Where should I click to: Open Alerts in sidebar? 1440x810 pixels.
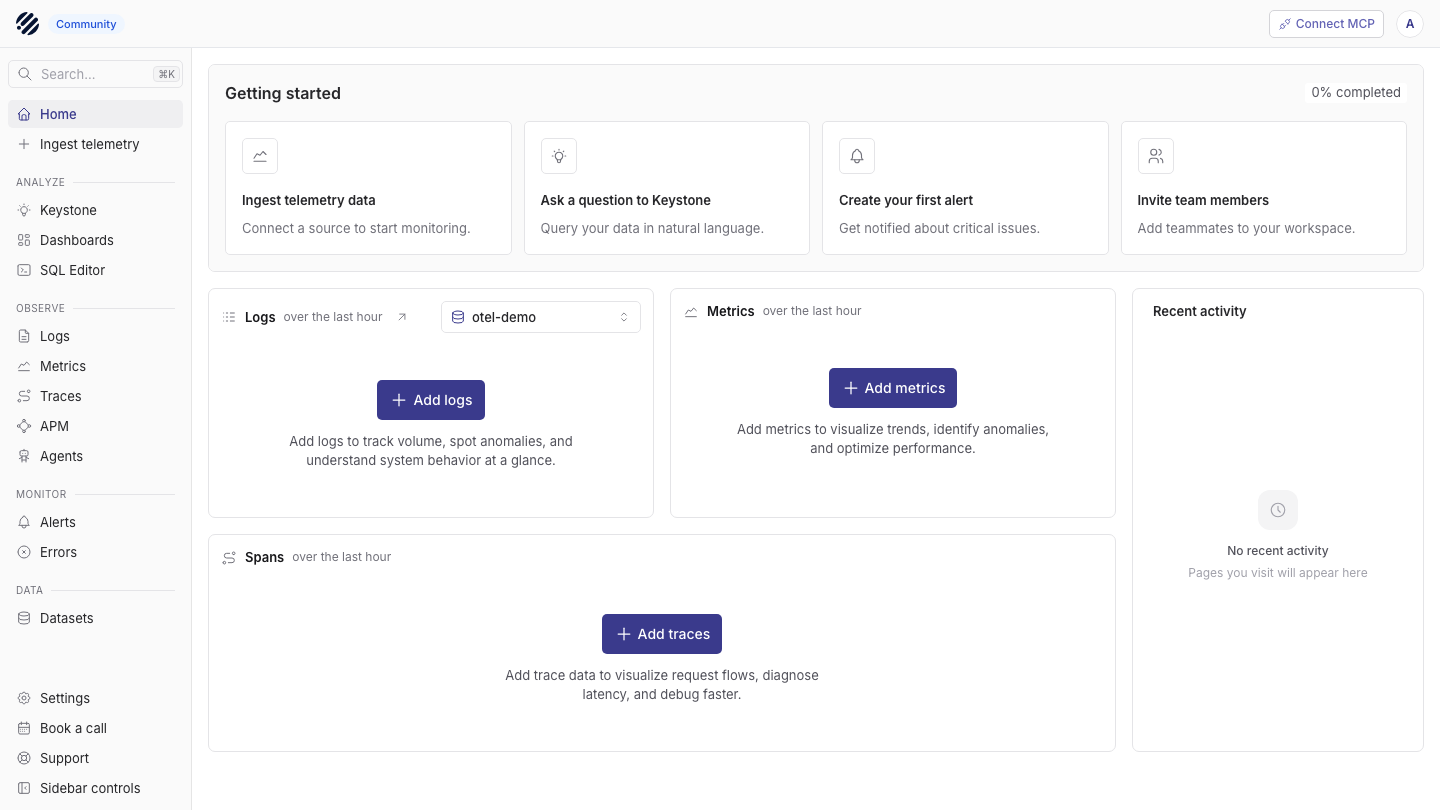pyautogui.click(x=95, y=522)
